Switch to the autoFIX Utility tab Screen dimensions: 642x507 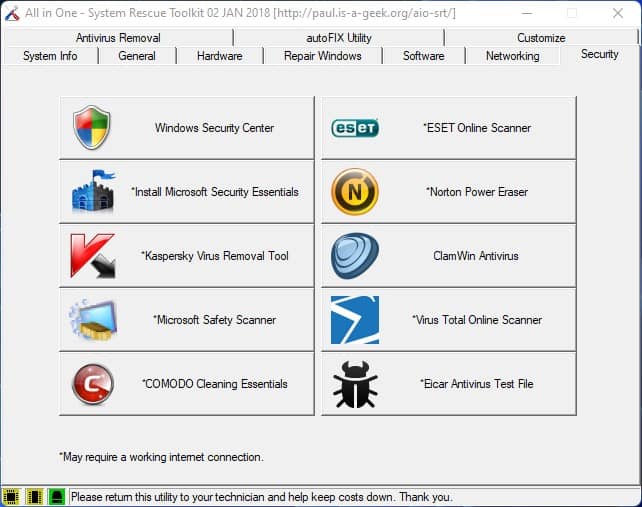pyautogui.click(x=339, y=38)
